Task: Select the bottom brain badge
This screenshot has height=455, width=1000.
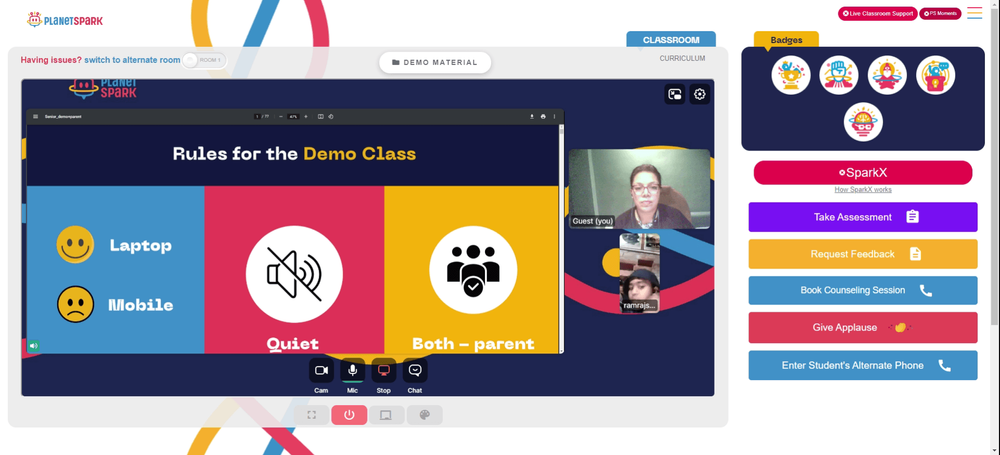Action: click(863, 122)
